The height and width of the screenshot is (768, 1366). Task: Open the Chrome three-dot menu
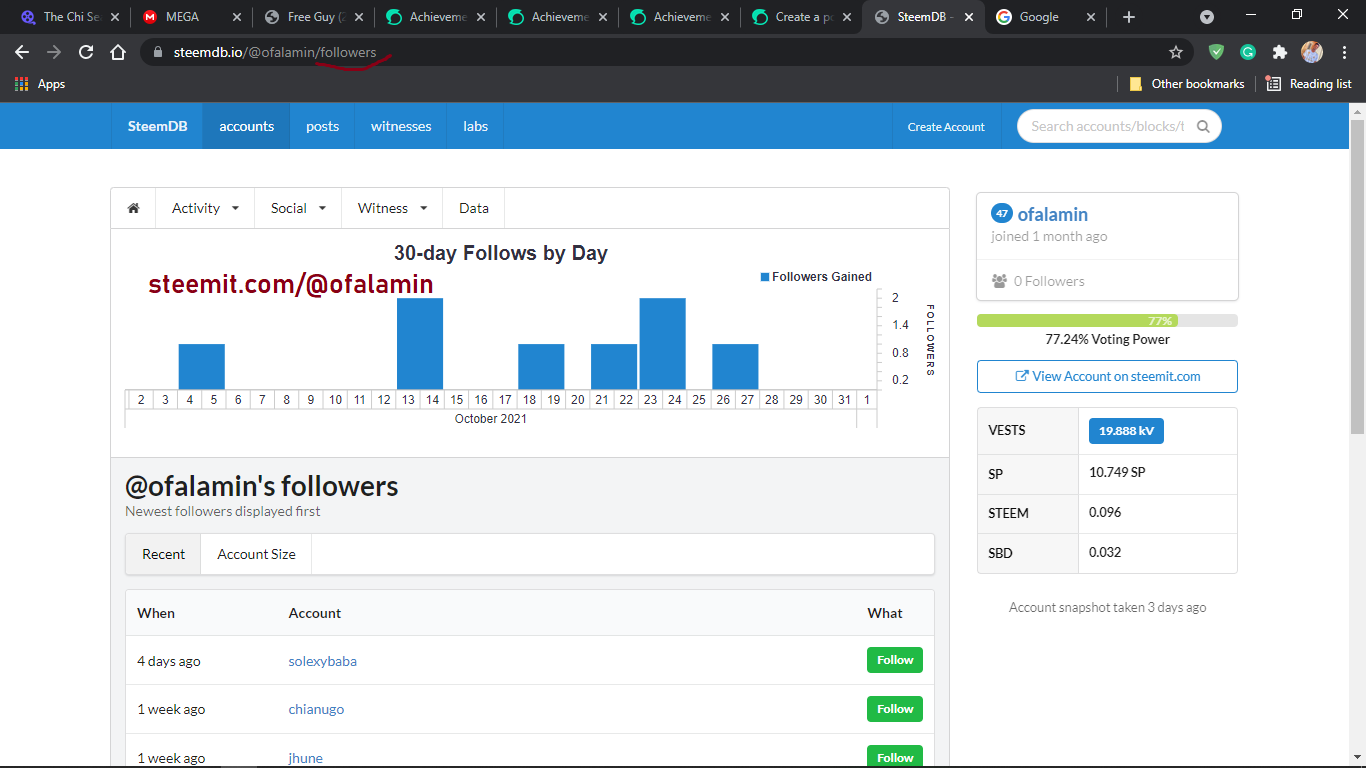[x=1343, y=52]
